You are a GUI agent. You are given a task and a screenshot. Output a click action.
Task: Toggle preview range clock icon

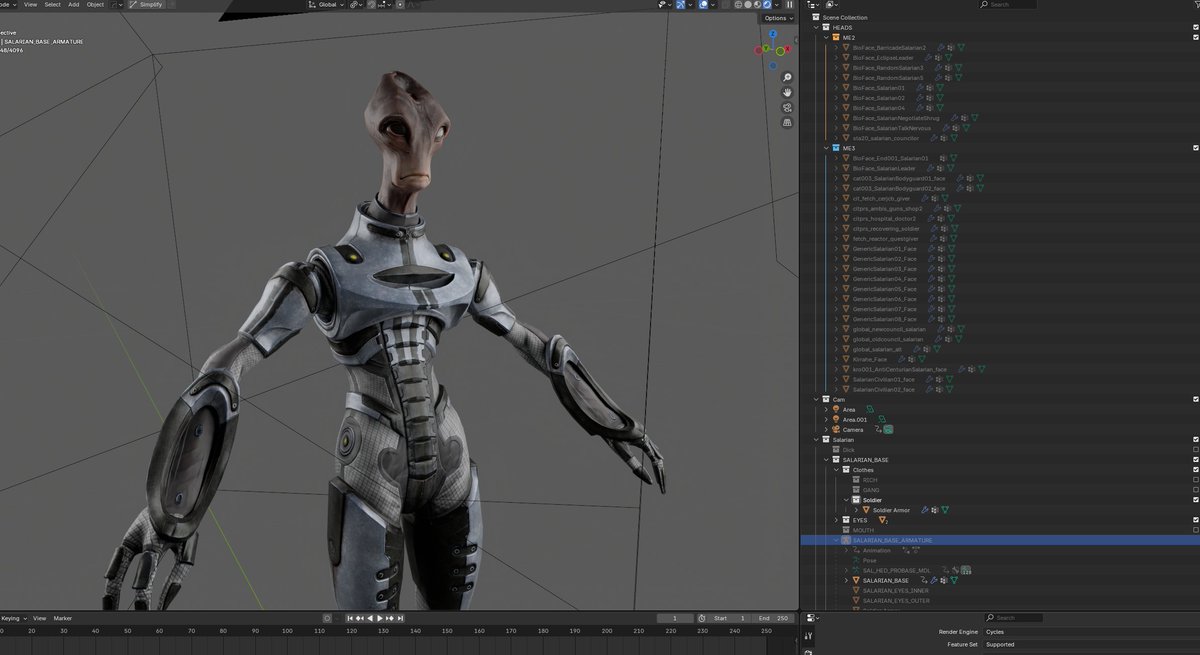(x=701, y=618)
